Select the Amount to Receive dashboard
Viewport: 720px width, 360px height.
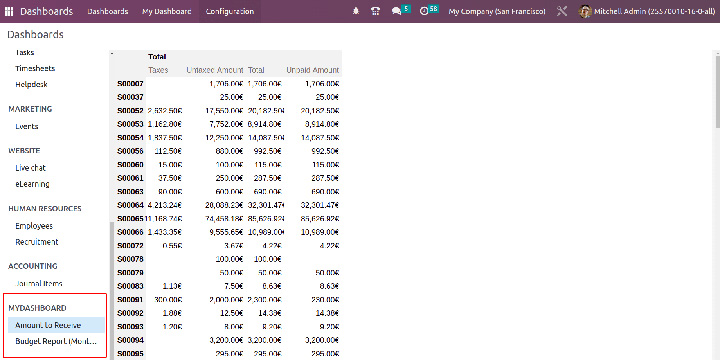click(56, 325)
